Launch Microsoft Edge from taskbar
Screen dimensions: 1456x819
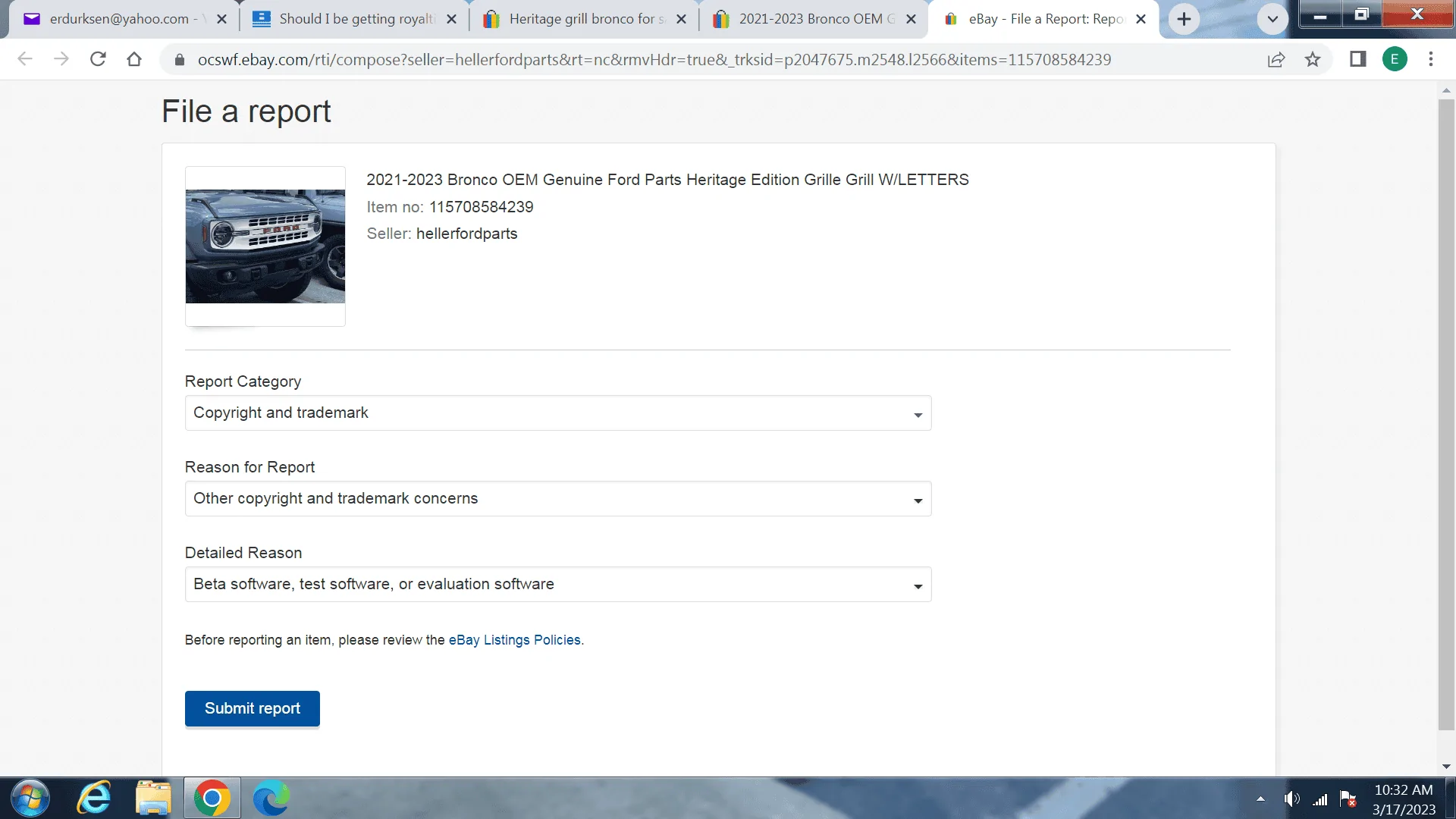click(271, 799)
